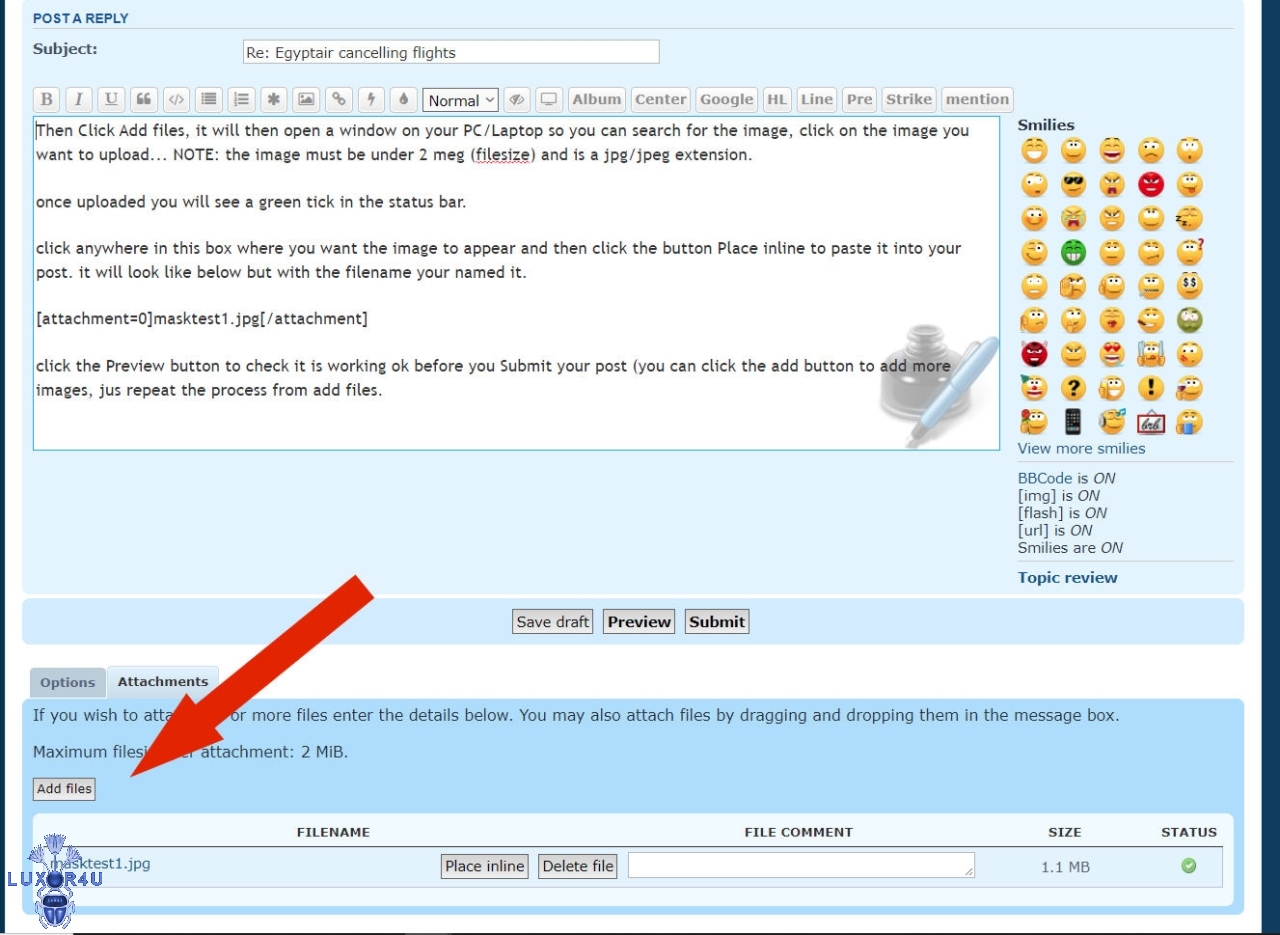Screen dimensions: 1280x935
Task: Switch to the Options tab
Action: coord(67,682)
